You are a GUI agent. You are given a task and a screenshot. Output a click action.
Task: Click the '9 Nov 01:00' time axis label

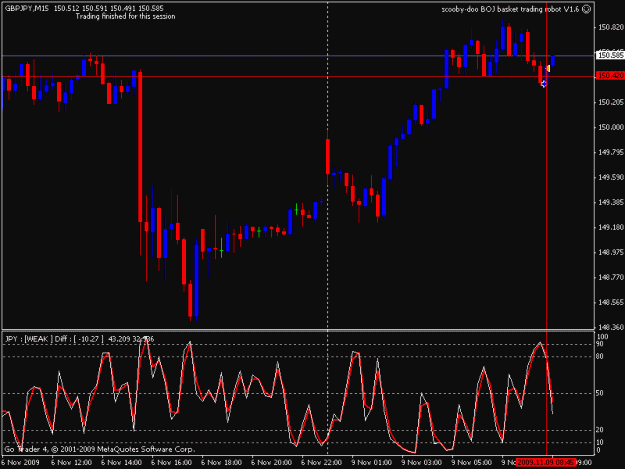click(371, 463)
